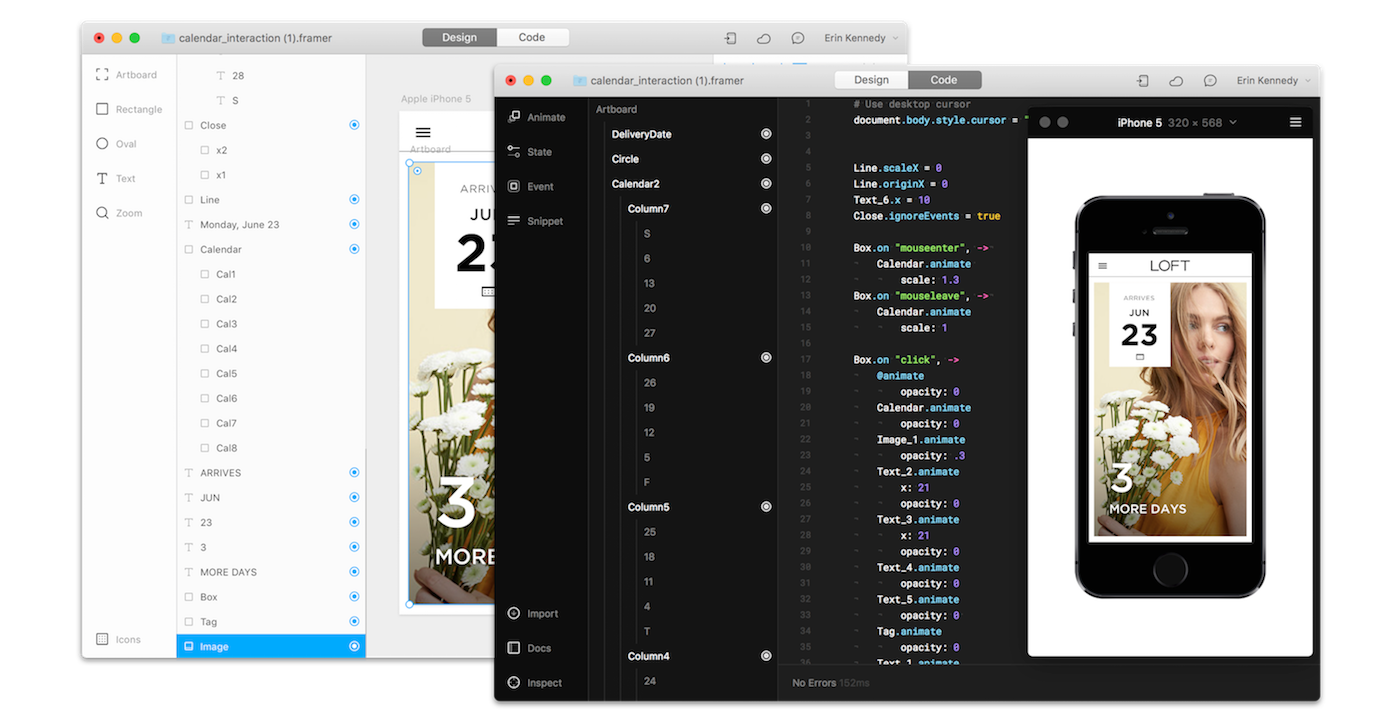The image size is (1400, 722).
Task: Select the Calendar2 layer group
Action: click(635, 184)
